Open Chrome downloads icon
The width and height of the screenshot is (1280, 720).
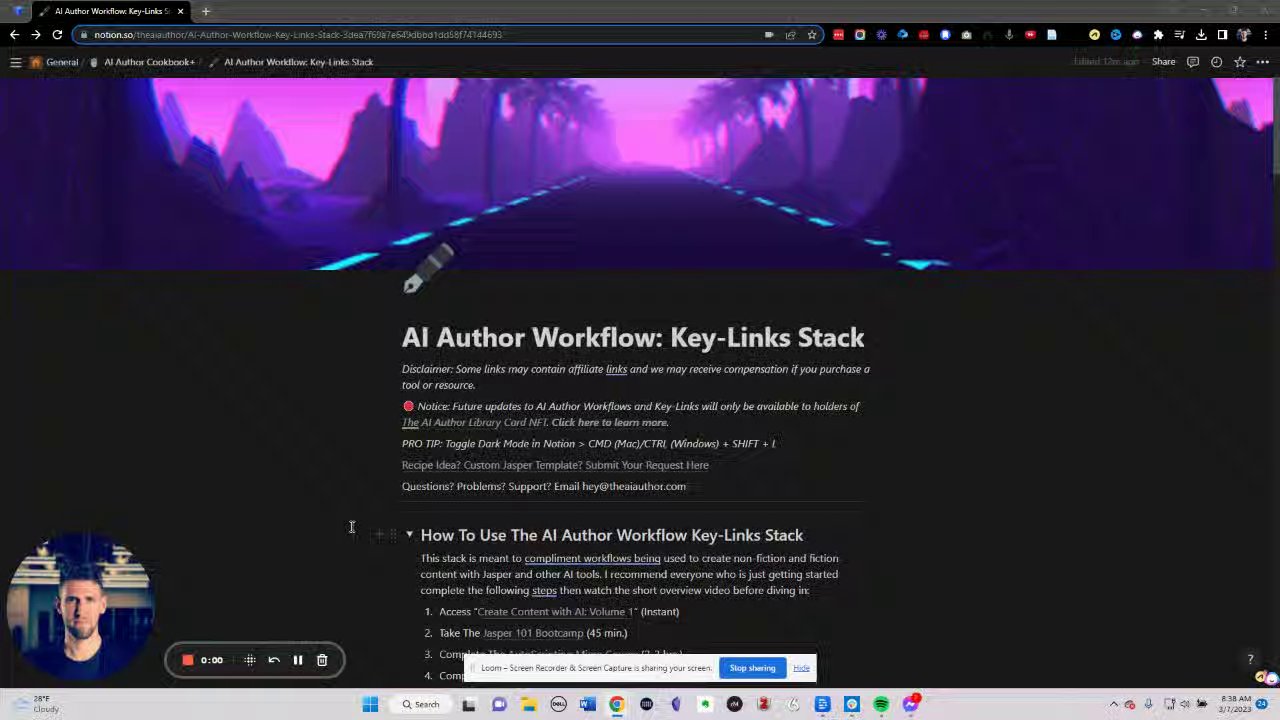click(x=1201, y=35)
